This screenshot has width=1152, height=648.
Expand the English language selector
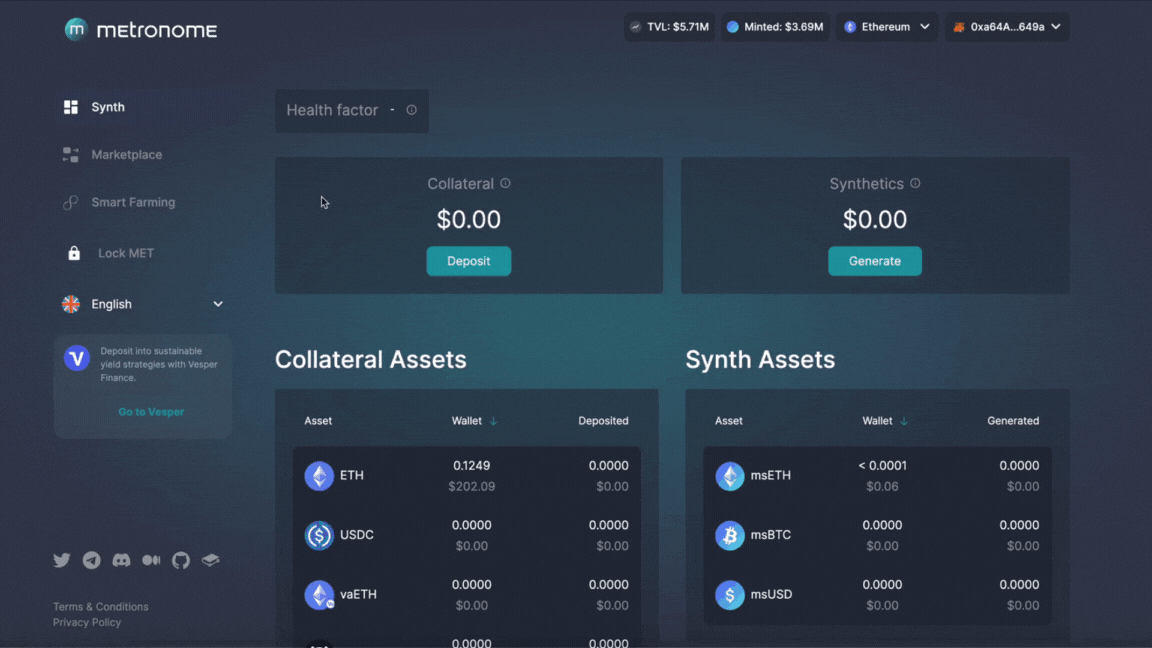click(x=143, y=304)
